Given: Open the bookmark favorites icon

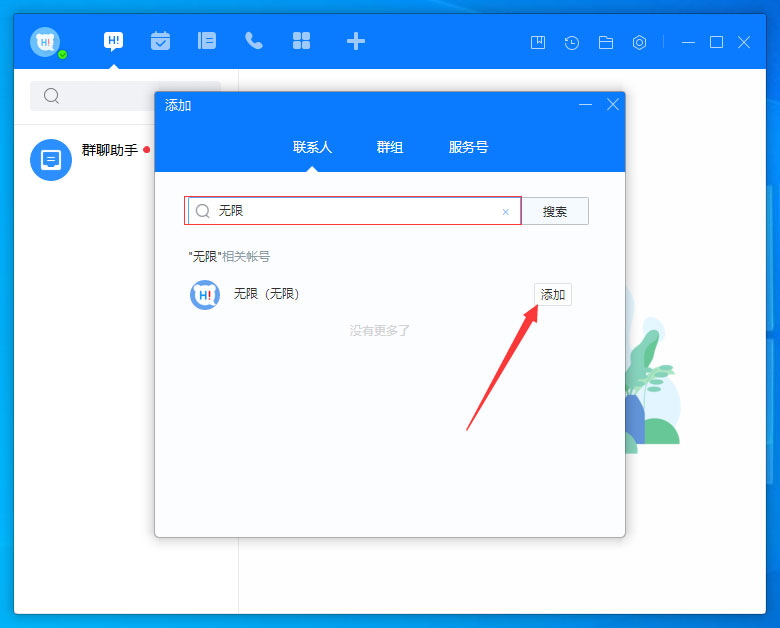Looking at the screenshot, I should tap(538, 42).
